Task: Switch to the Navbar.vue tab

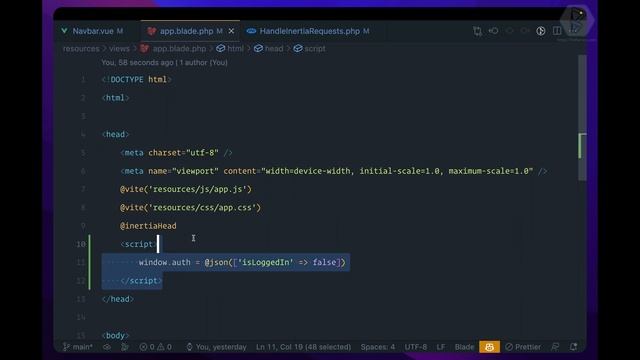Action: click(x=92, y=31)
